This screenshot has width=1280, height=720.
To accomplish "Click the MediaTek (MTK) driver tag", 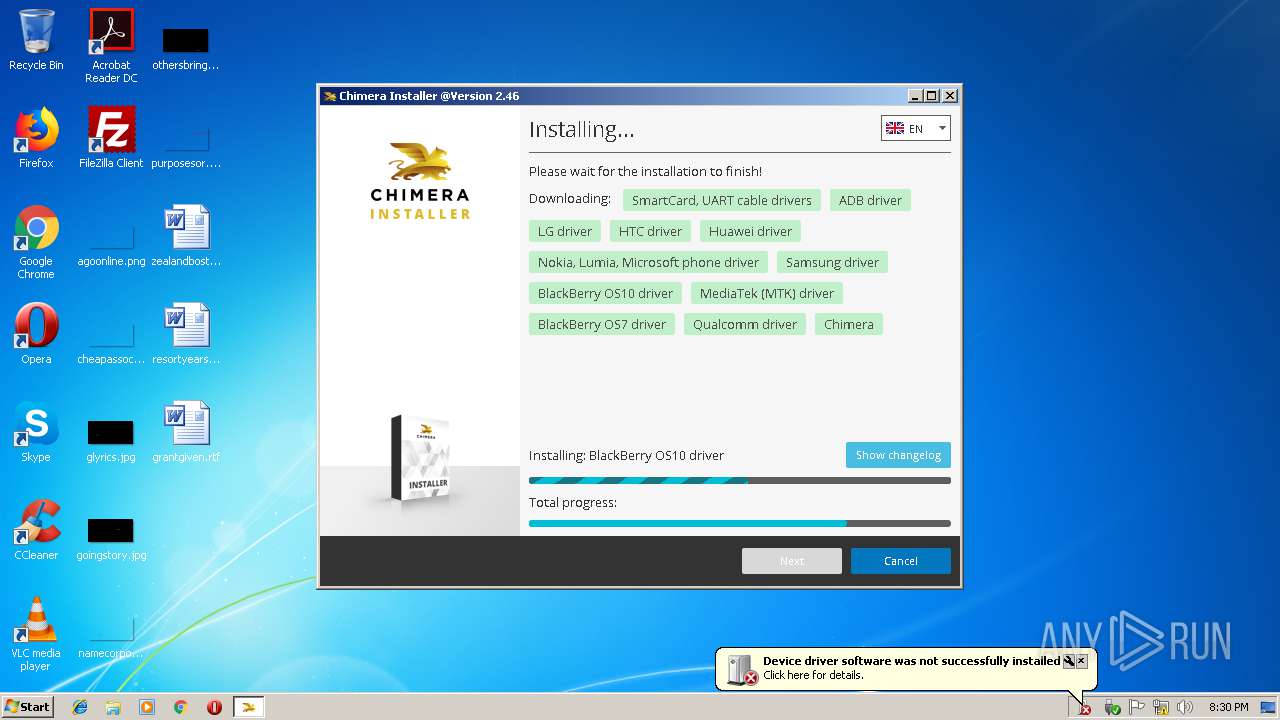I will click(767, 293).
